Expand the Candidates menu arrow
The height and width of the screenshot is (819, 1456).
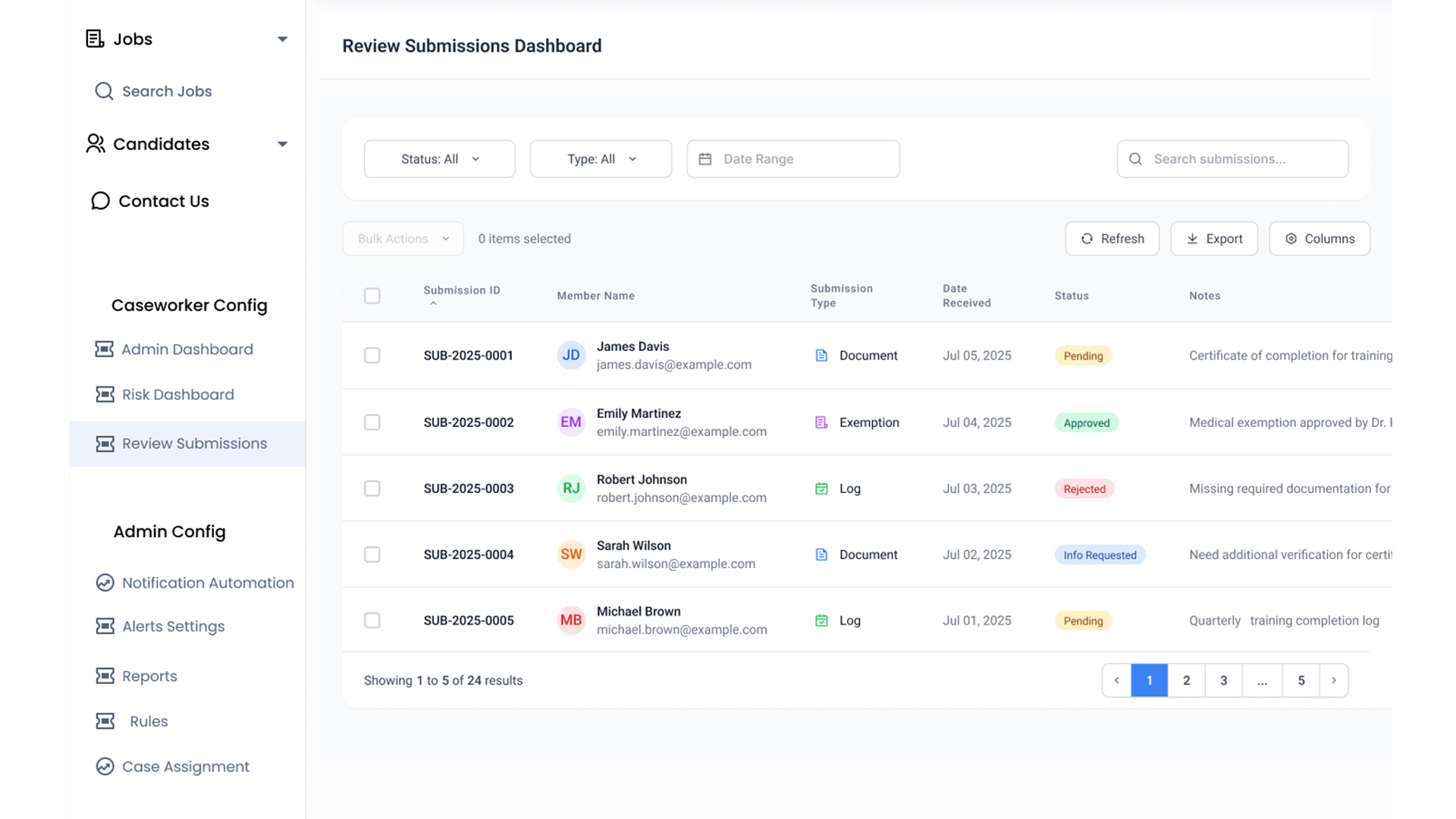282,144
